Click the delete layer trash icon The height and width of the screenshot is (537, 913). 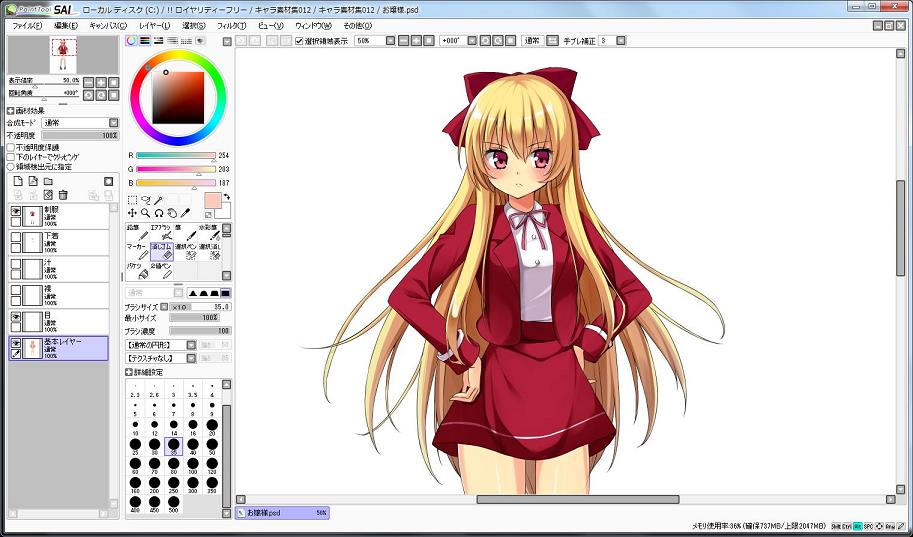(x=63, y=194)
